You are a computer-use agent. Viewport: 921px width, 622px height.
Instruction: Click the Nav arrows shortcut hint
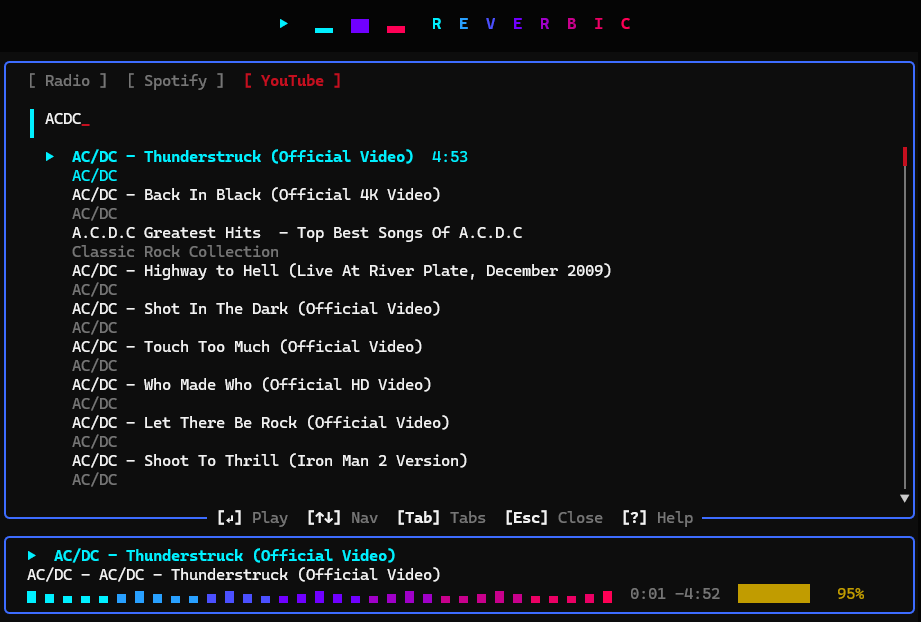click(x=342, y=517)
